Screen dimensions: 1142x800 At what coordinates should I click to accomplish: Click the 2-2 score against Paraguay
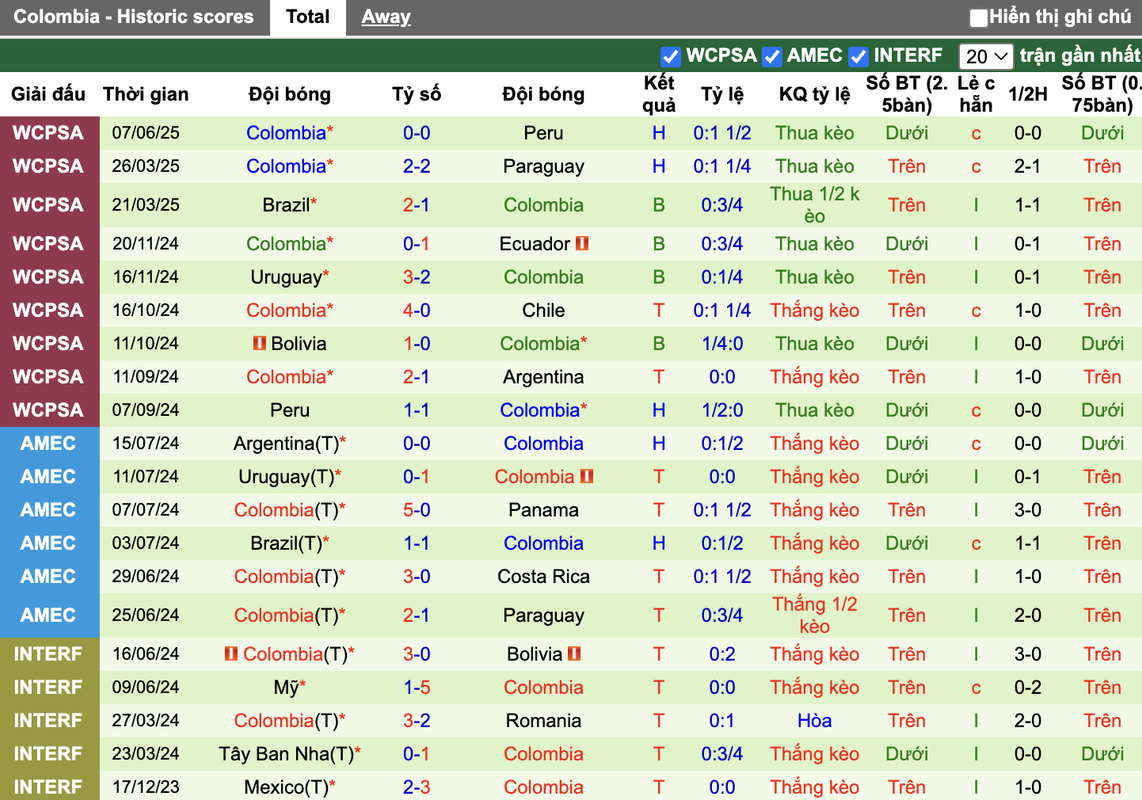417,167
